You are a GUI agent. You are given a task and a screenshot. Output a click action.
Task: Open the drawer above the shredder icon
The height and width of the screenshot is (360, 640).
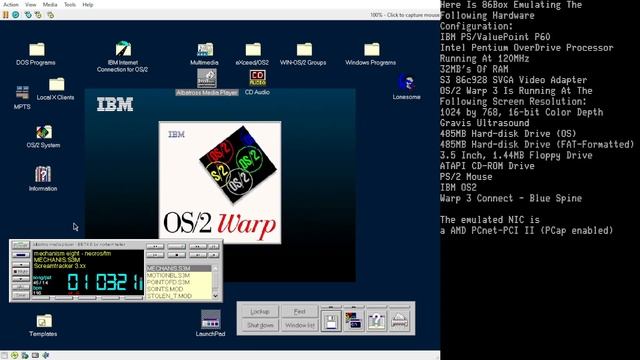tap(399, 307)
